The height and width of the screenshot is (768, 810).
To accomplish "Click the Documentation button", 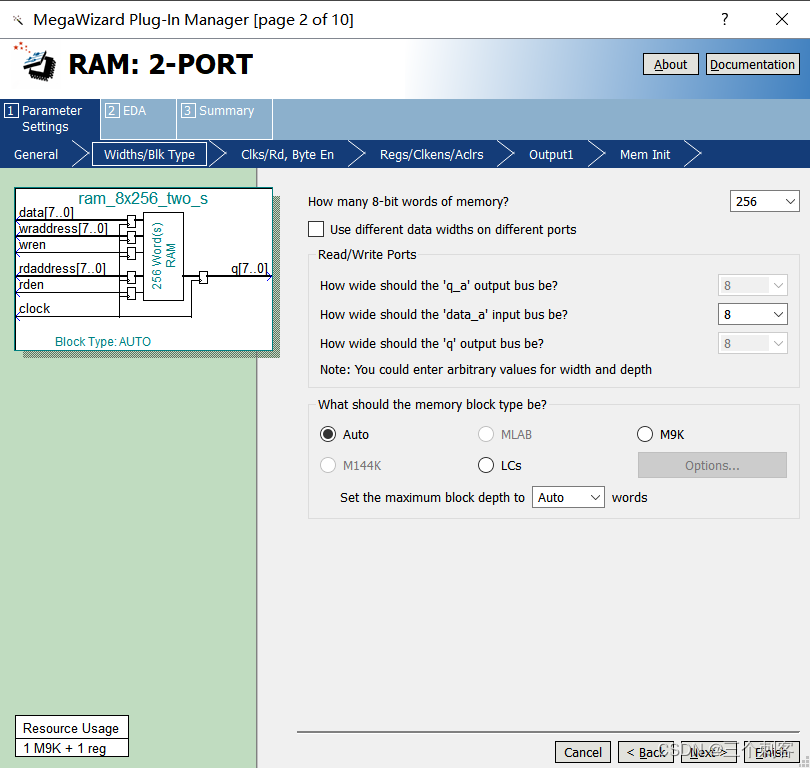I will pos(752,64).
